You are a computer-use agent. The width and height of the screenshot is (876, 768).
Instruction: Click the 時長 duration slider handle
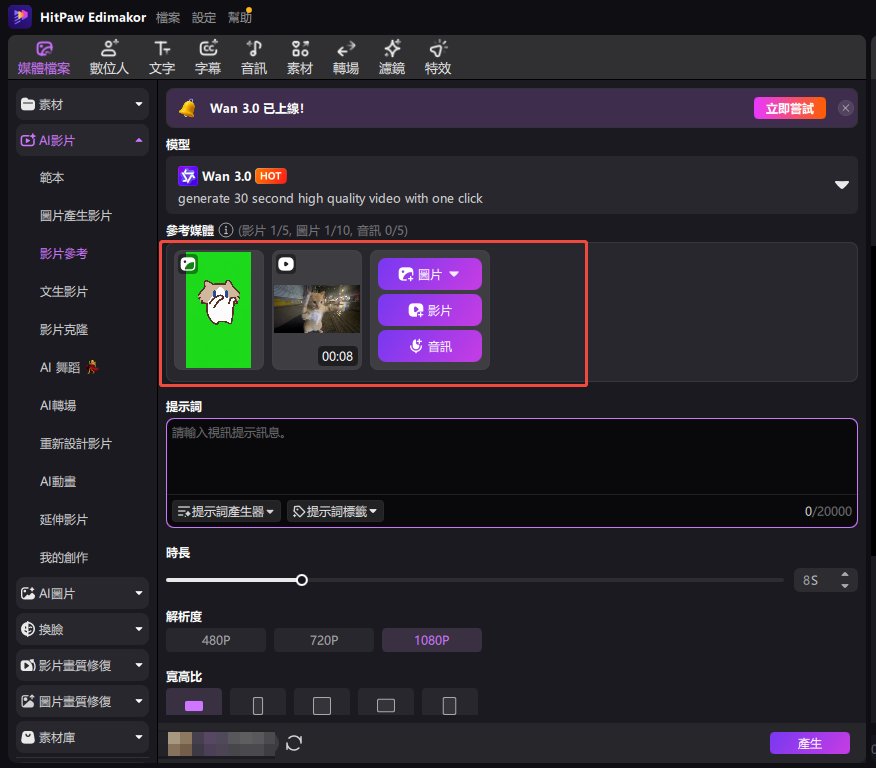(302, 580)
